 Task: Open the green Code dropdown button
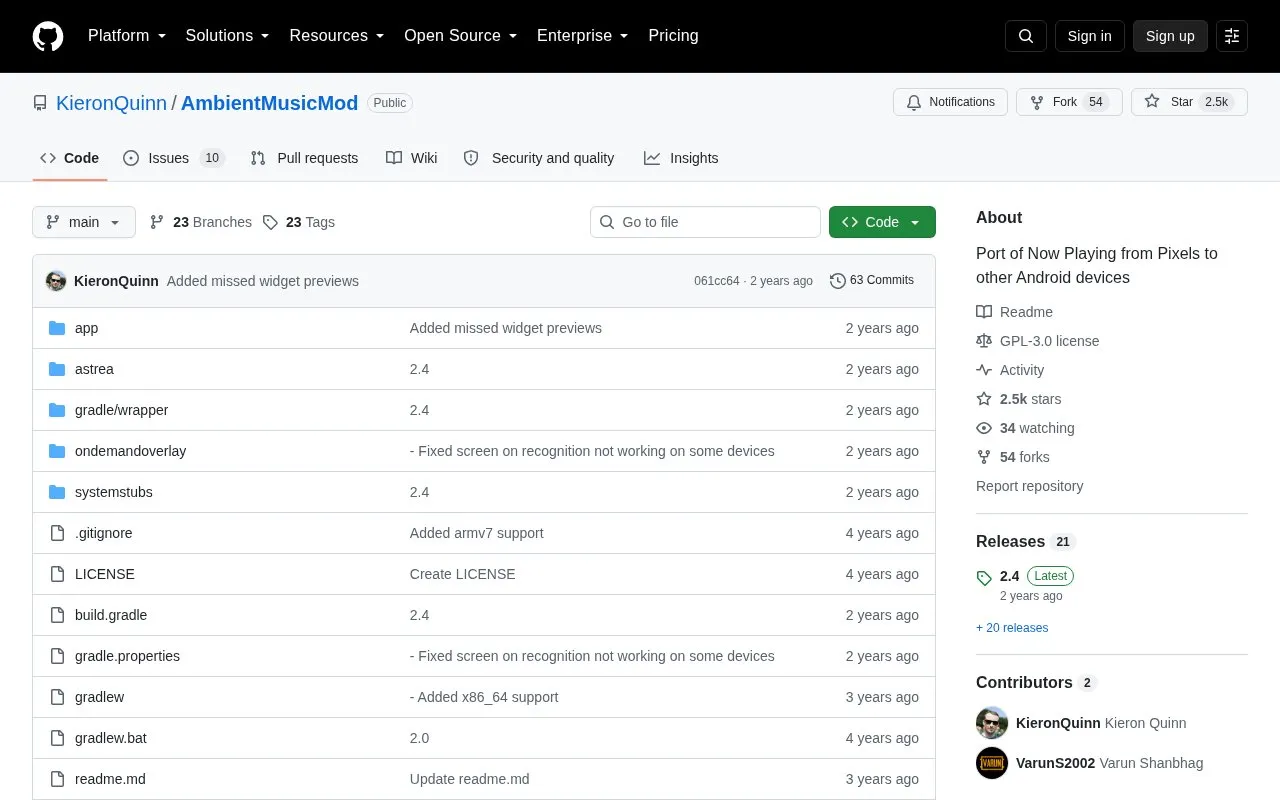[882, 222]
